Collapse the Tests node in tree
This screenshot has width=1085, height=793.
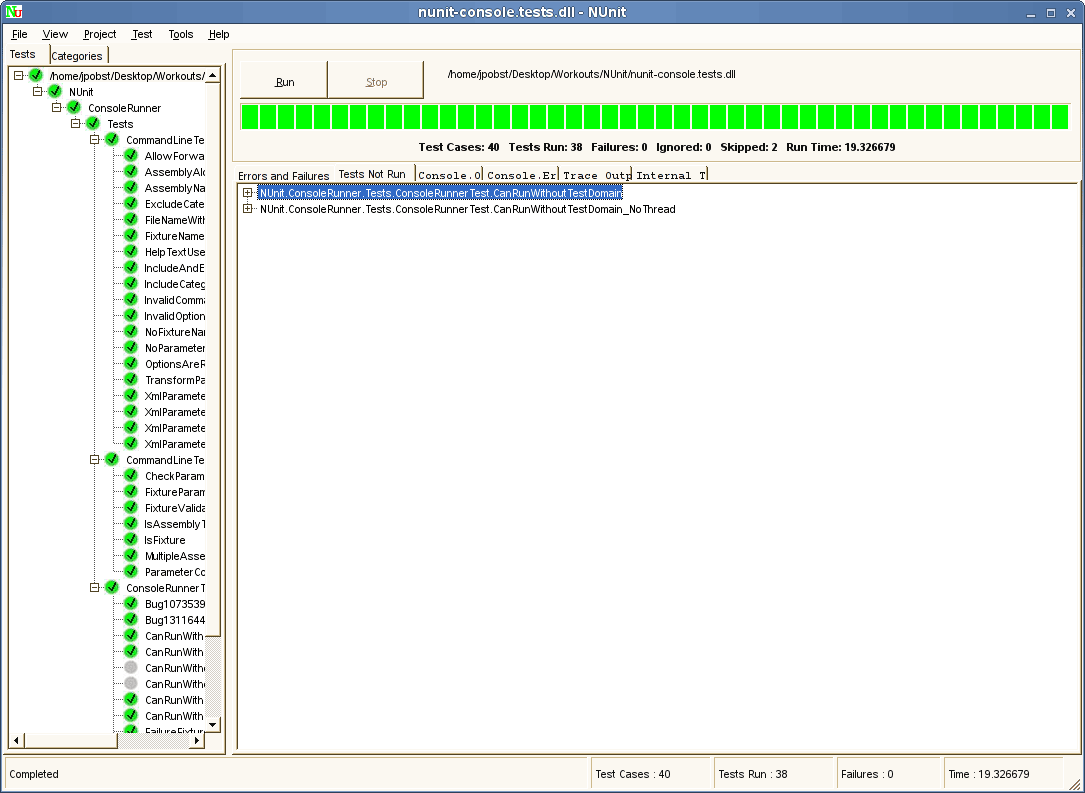75,123
